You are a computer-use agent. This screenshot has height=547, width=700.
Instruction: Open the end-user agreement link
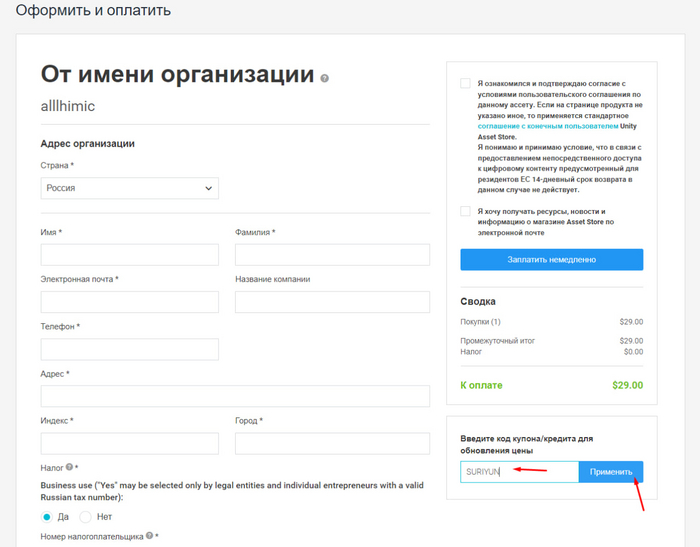(x=548, y=126)
